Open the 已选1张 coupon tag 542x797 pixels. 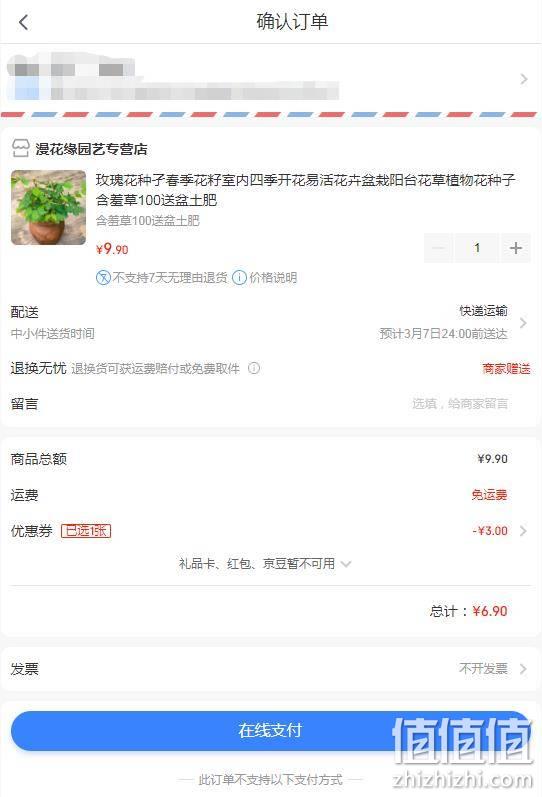click(x=86, y=531)
